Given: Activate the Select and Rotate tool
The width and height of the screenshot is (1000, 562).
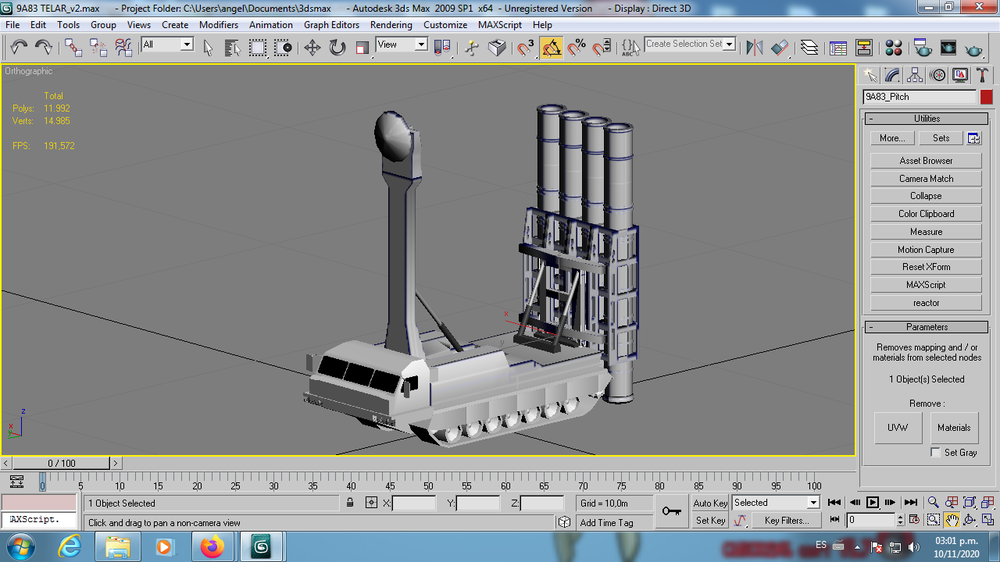Looking at the screenshot, I should [x=337, y=47].
